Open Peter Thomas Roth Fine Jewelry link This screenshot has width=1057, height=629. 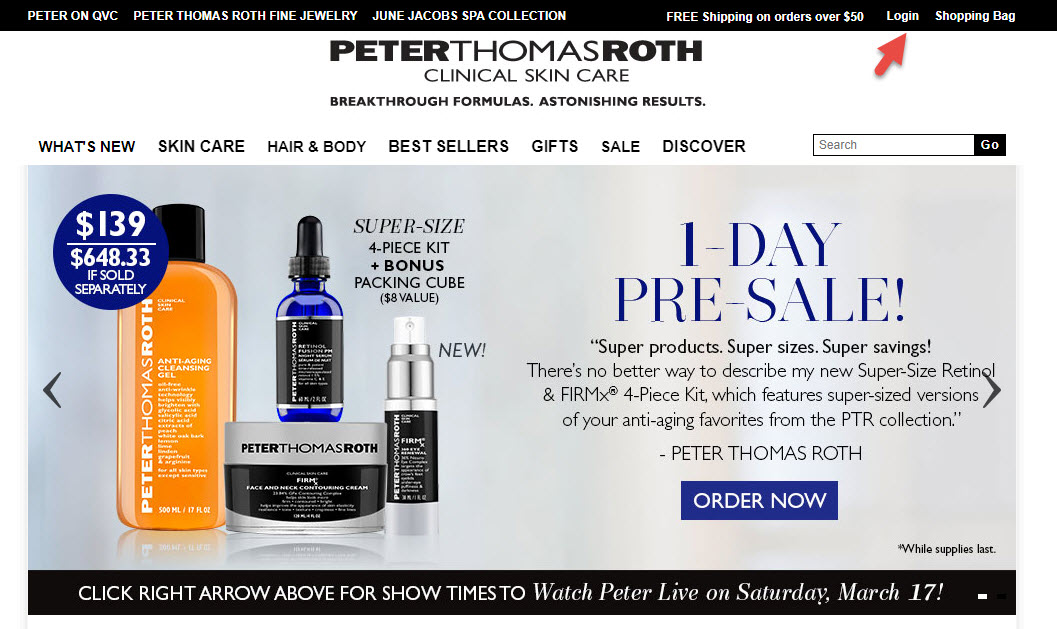click(245, 16)
